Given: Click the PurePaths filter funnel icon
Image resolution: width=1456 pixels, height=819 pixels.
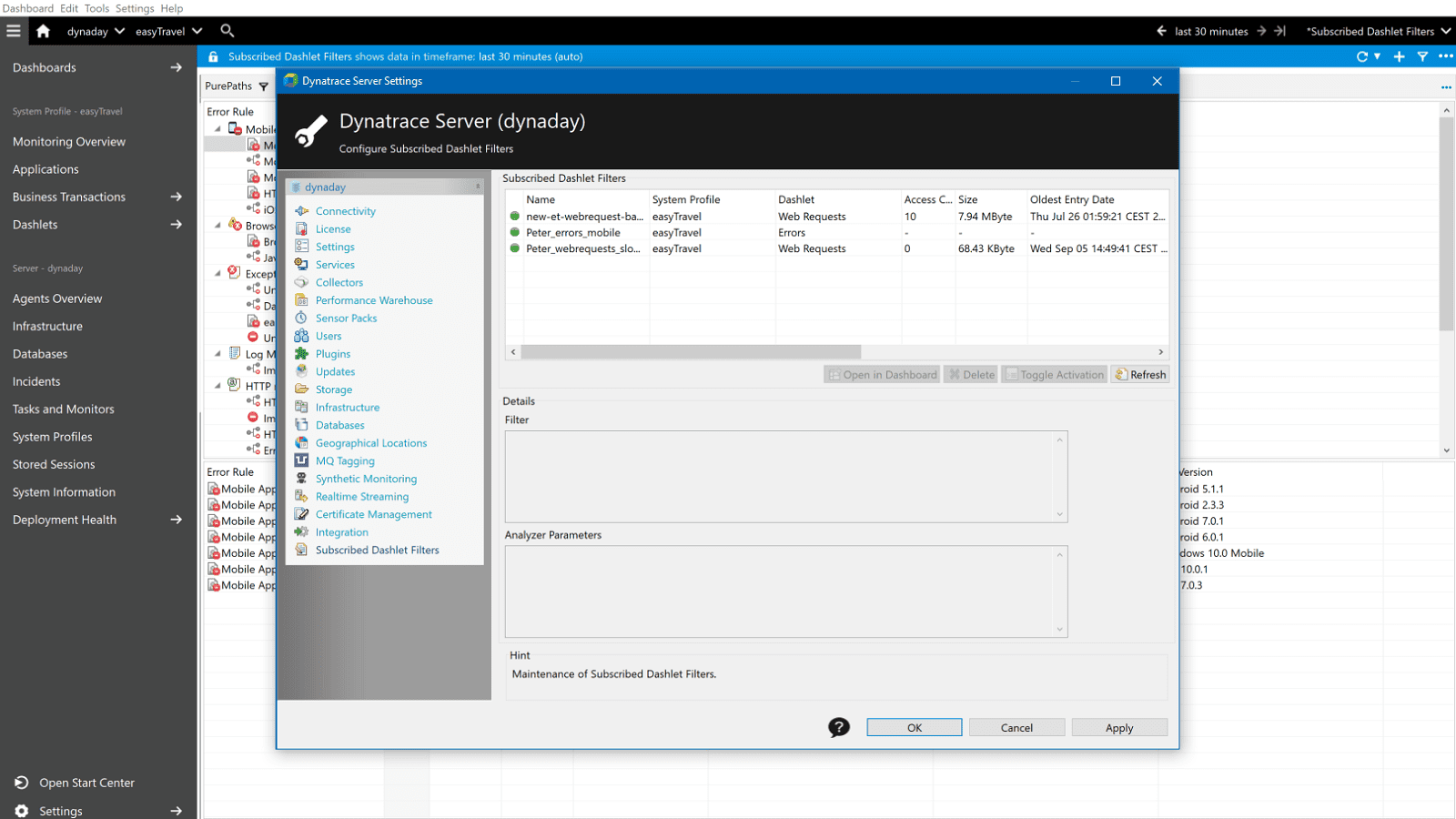Looking at the screenshot, I should (x=263, y=86).
